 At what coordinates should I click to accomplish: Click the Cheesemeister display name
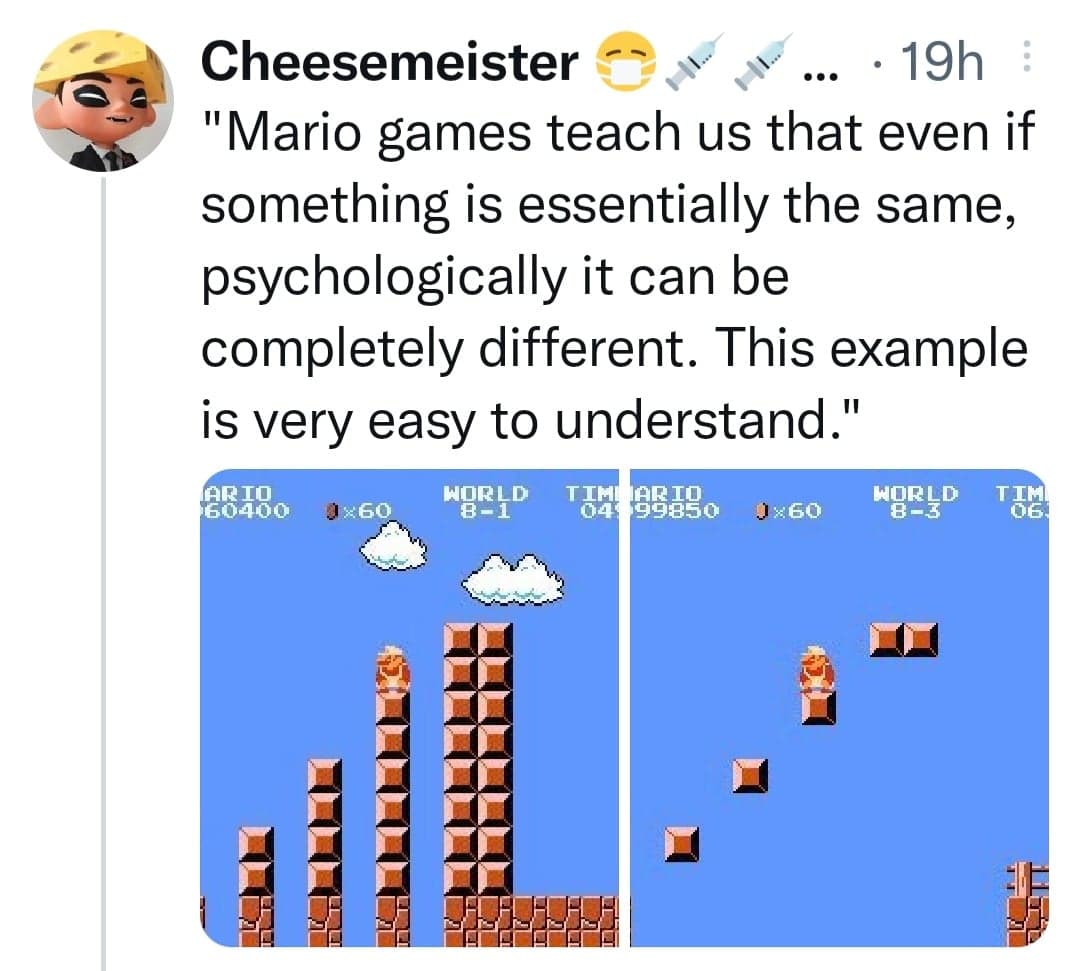click(390, 62)
